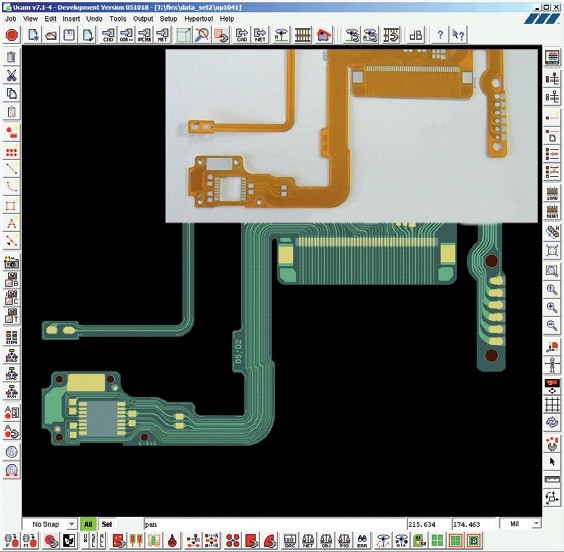564x552 pixels.
Task: Open the Help menu
Action: [227, 19]
